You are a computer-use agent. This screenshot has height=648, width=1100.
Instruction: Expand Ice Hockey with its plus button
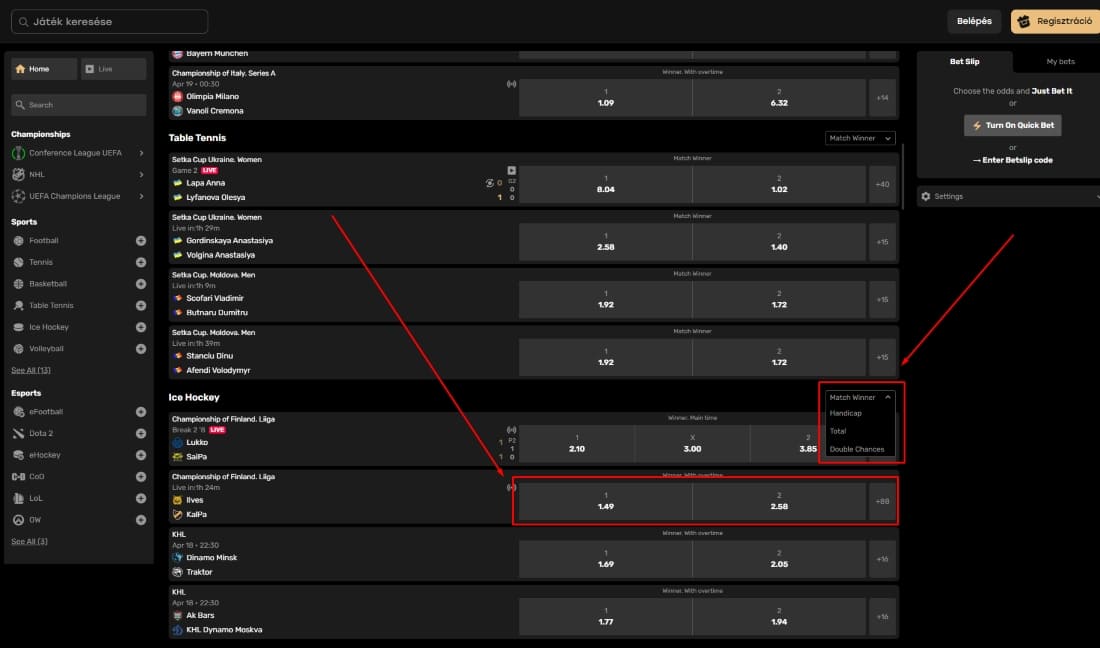click(141, 328)
